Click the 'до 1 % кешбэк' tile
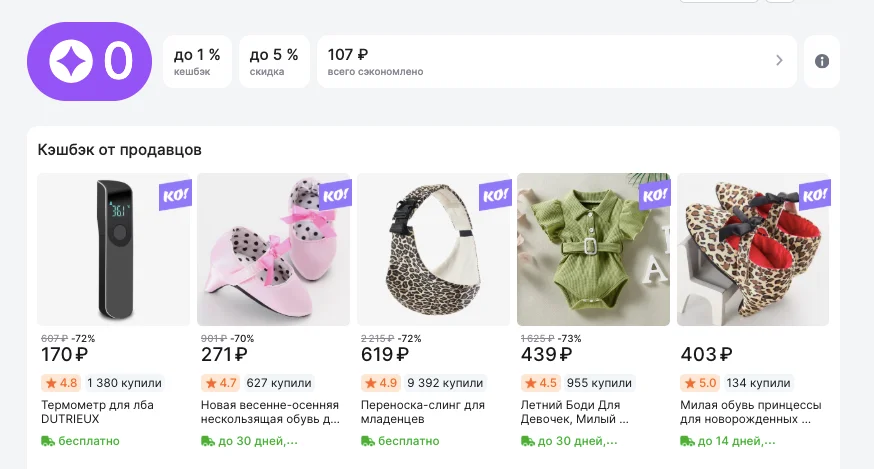The height and width of the screenshot is (469, 874). pos(197,62)
